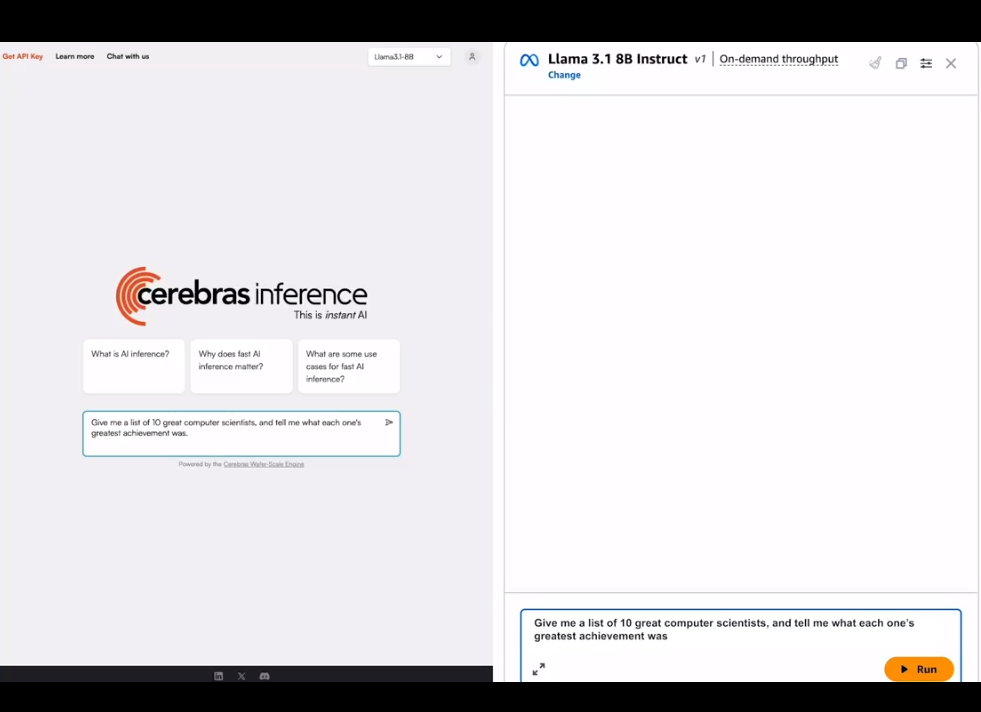Run the prompt with Run button

(x=918, y=669)
